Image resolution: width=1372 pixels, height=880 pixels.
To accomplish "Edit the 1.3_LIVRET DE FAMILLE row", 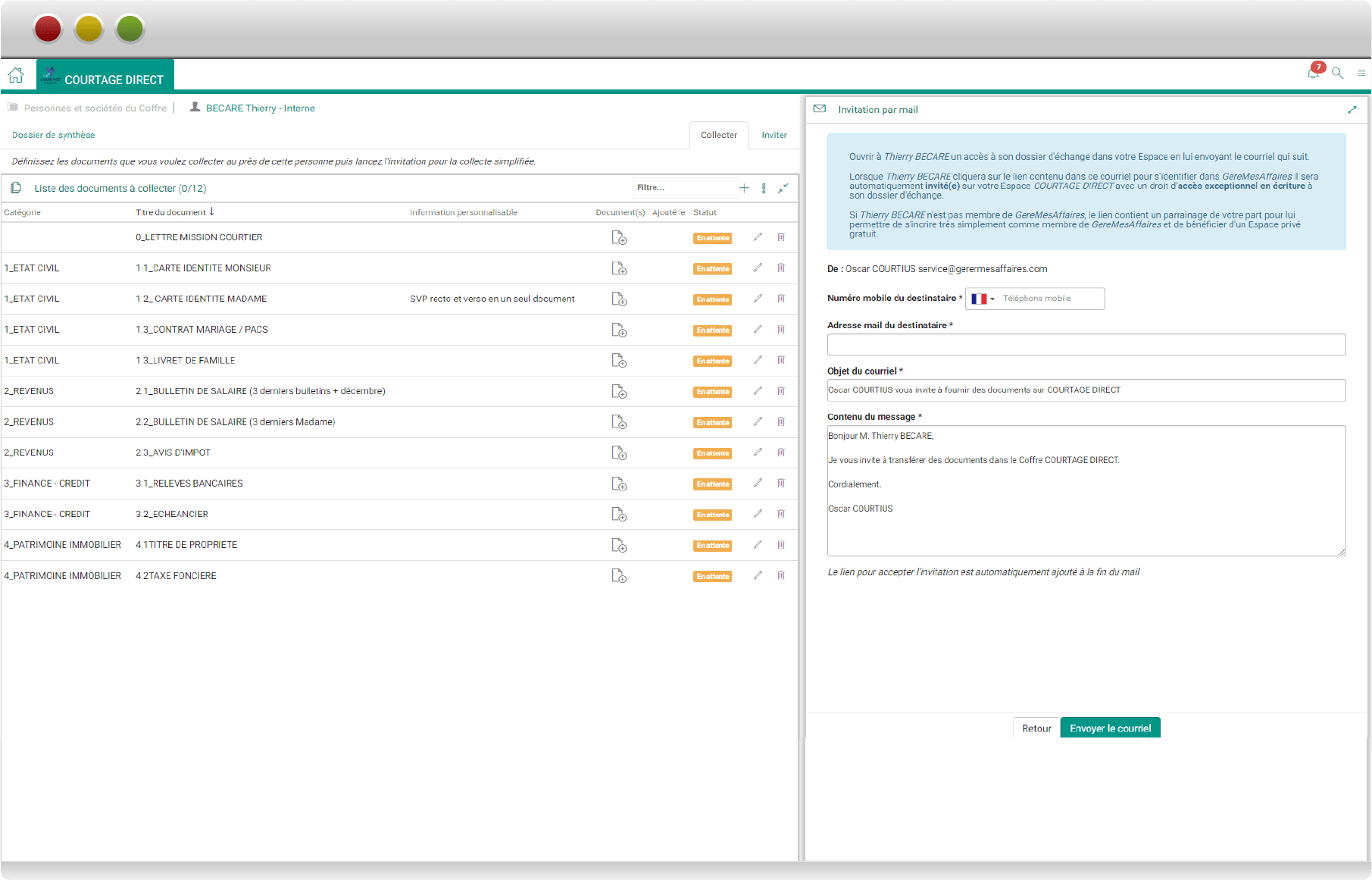I will click(758, 360).
